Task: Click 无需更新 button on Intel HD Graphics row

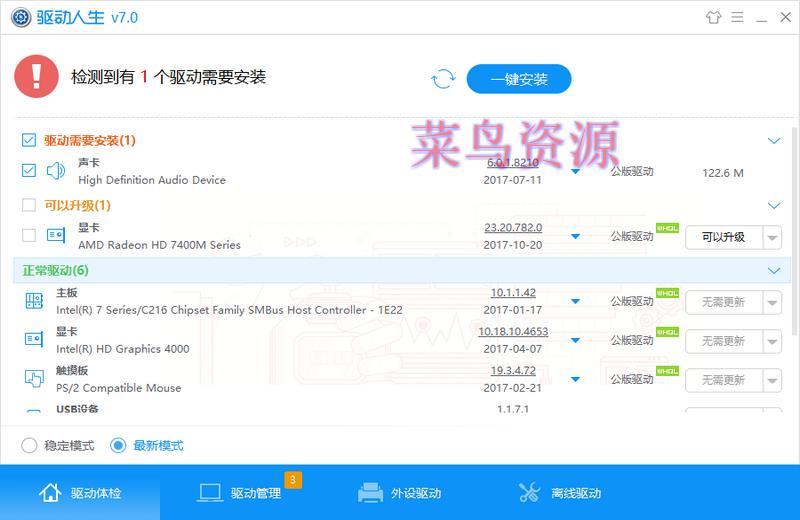Action: [724, 341]
